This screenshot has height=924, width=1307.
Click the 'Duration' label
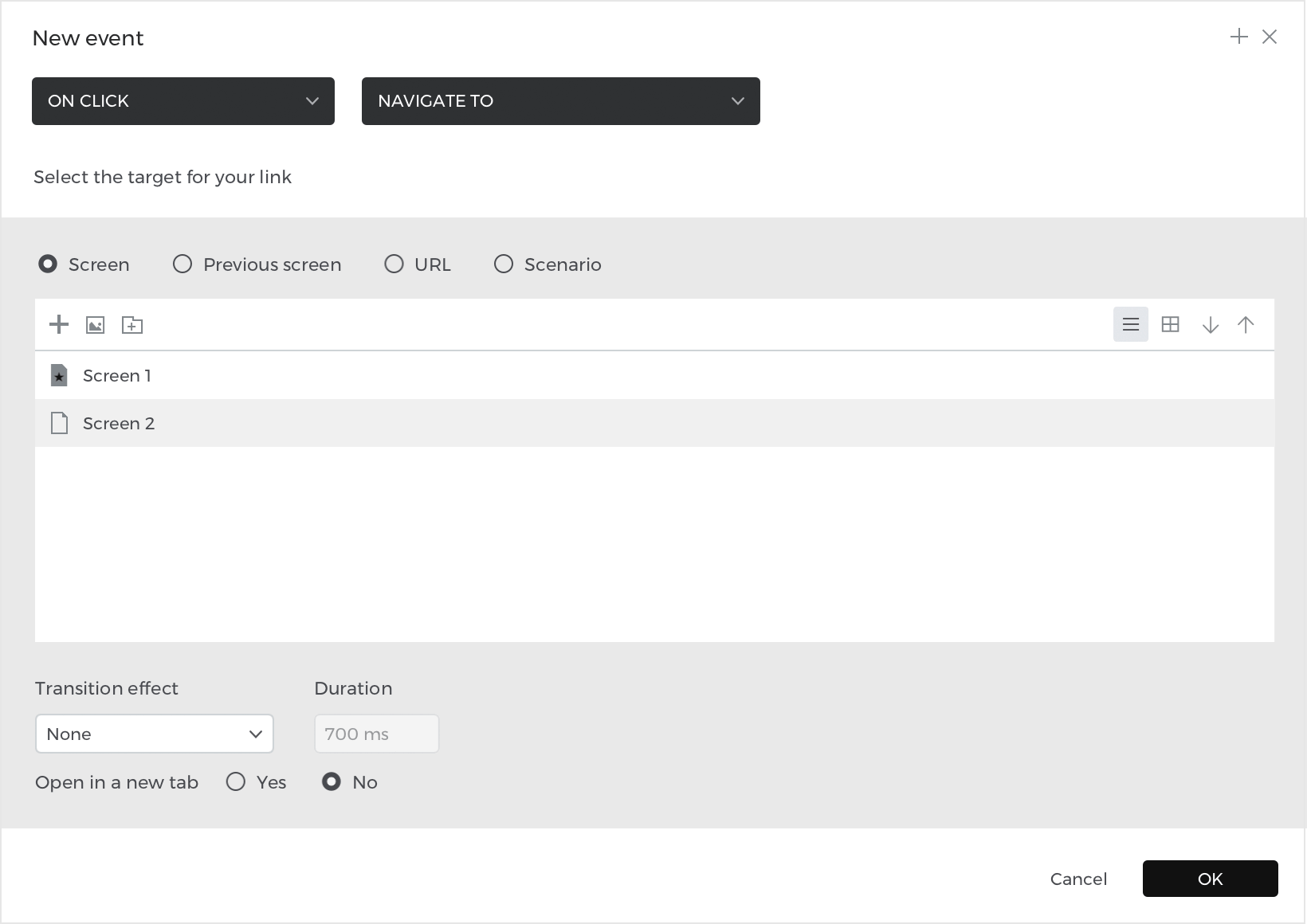tap(353, 688)
